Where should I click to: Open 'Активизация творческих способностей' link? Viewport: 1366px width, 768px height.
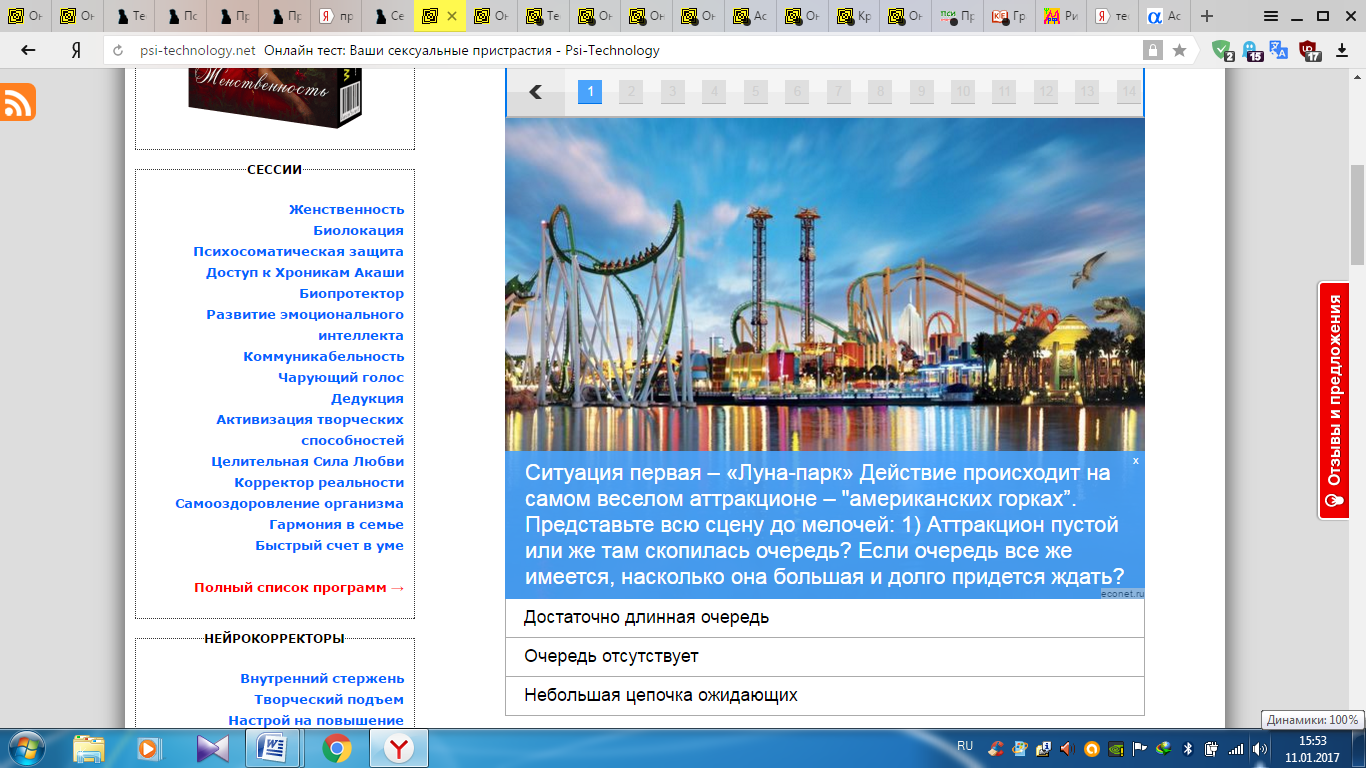tap(310, 430)
